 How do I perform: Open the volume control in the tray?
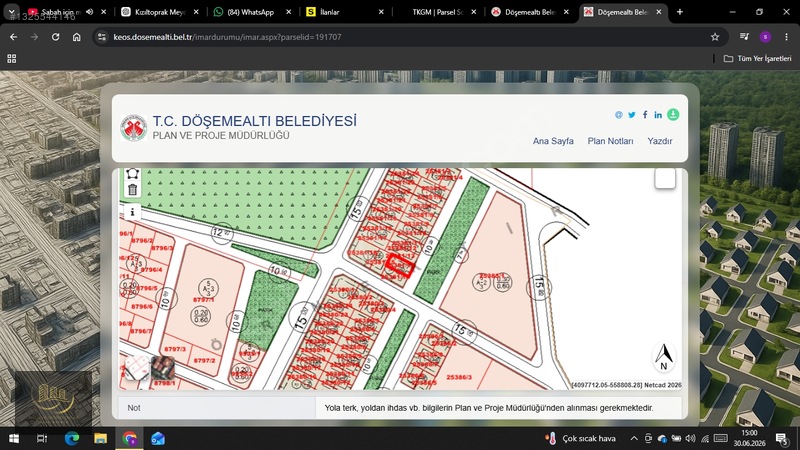click(690, 438)
